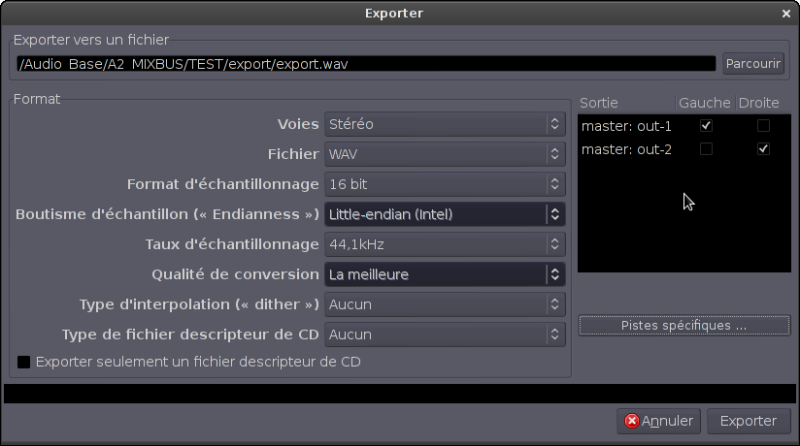This screenshot has width=800, height=446.
Task: Open Taux d'échantillonnage dropdown showing 44,1kHz
Action: point(445,244)
